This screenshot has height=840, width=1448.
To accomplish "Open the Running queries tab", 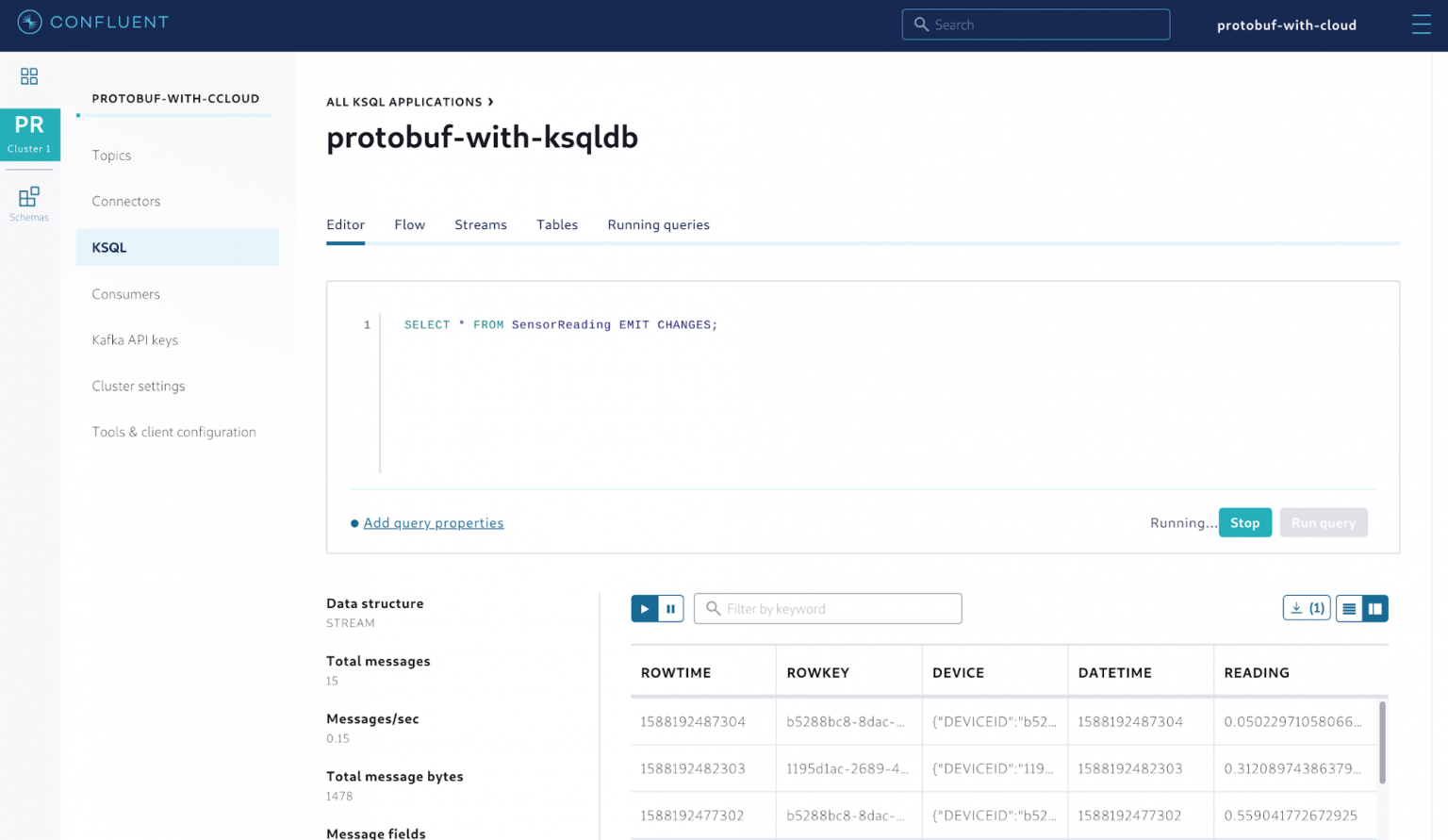I will 658,224.
